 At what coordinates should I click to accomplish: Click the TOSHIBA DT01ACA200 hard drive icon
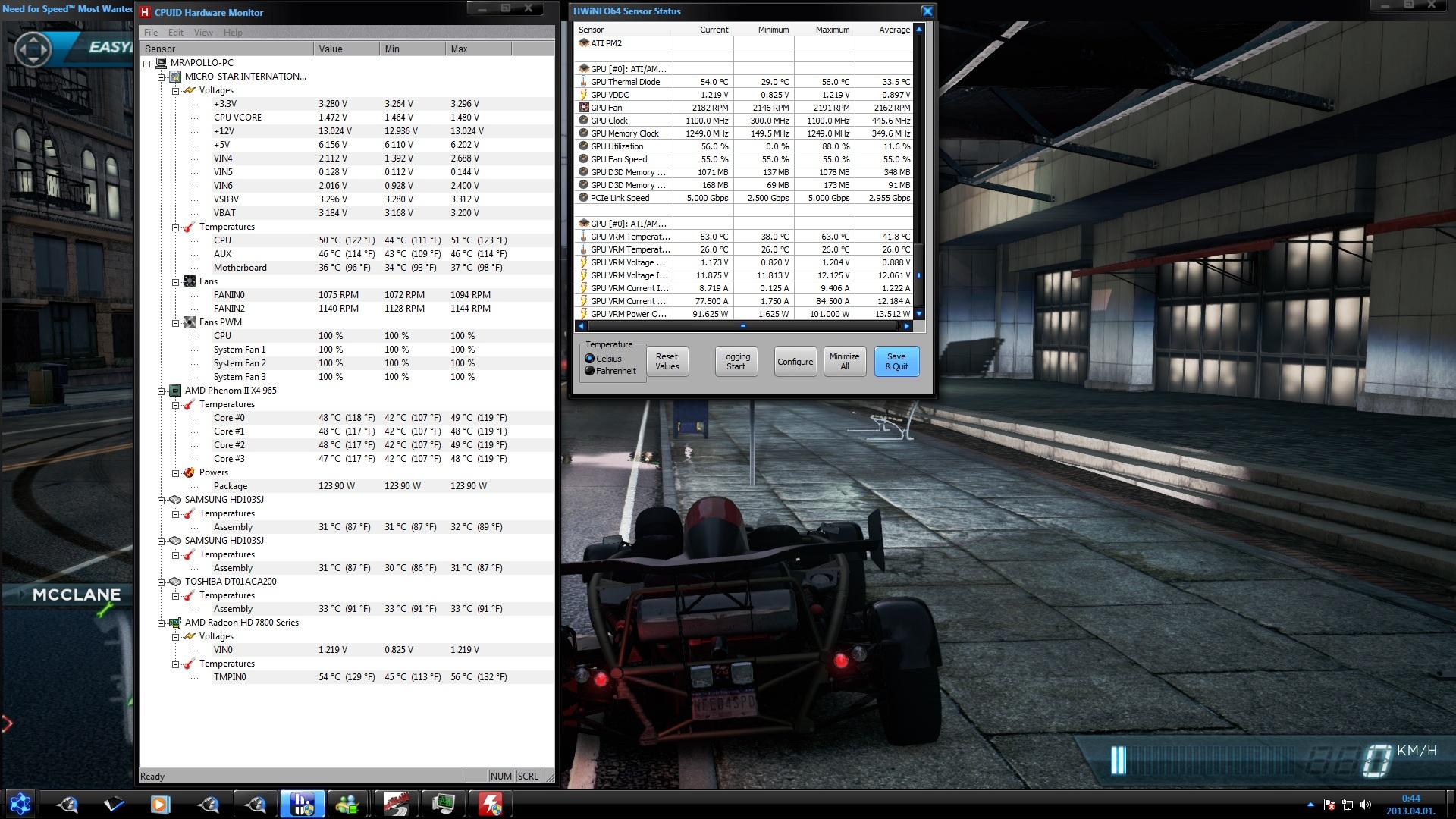[175, 582]
